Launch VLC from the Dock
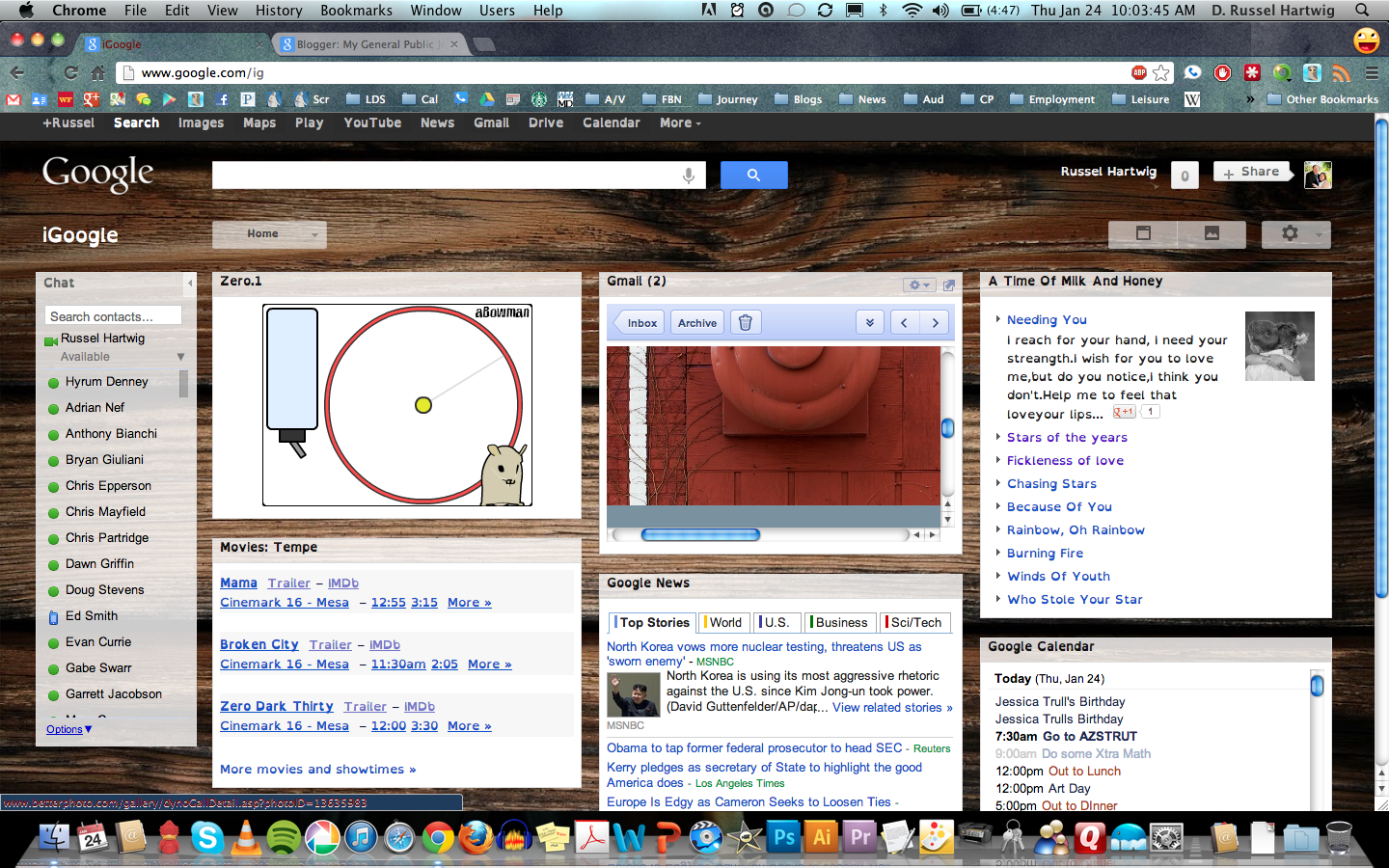Viewport: 1389px width, 868px height. [x=246, y=837]
